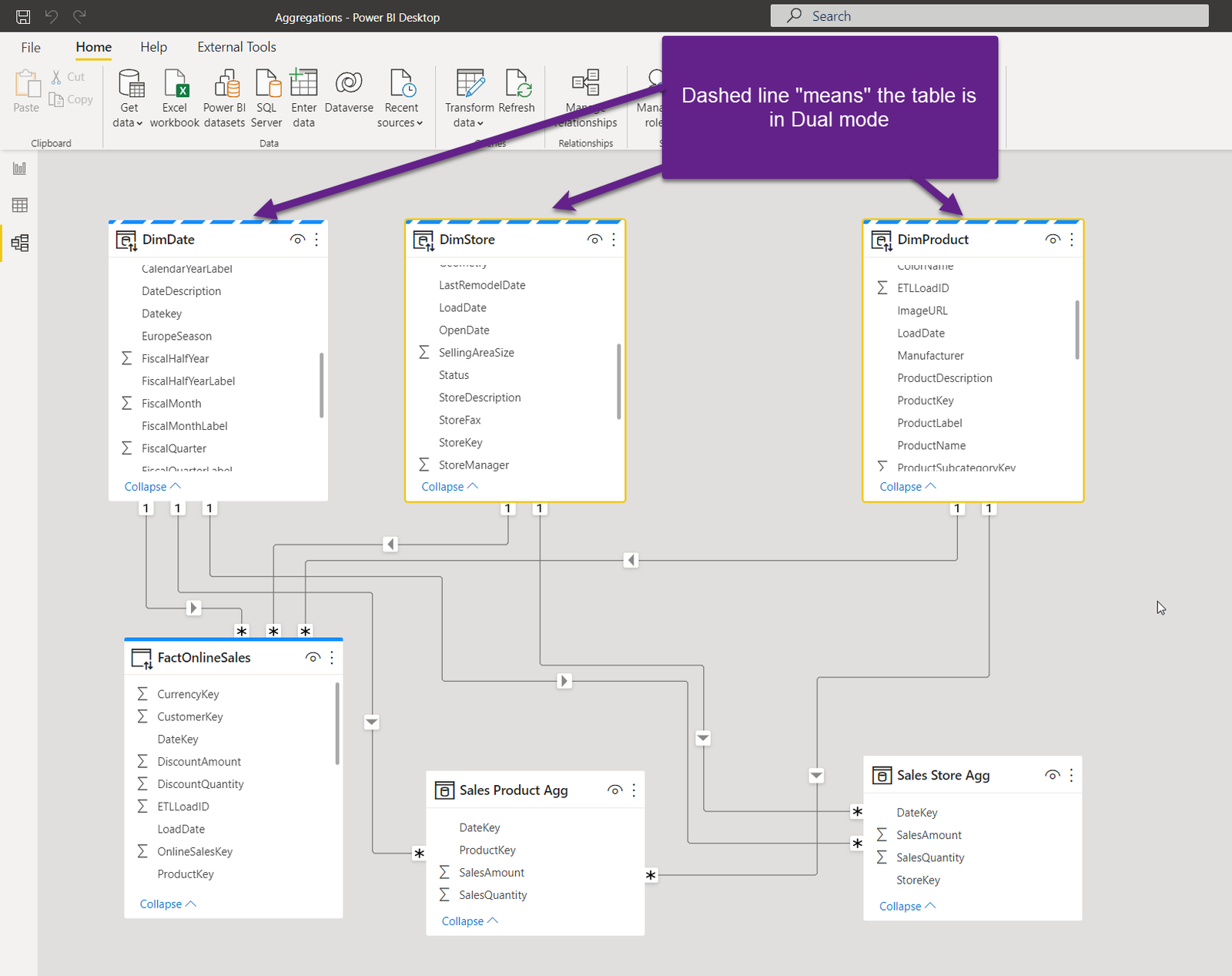Hide the Sales Store Agg table
The height and width of the screenshot is (976, 1232).
click(1052, 775)
